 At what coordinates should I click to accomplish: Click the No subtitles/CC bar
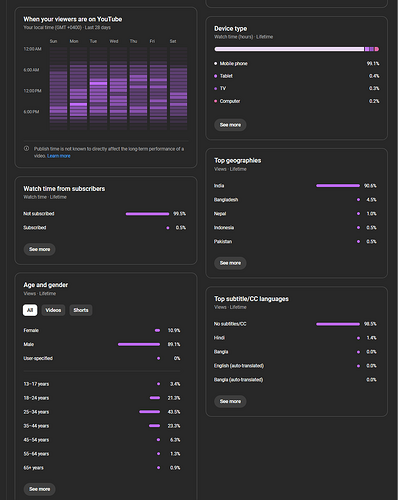(338, 324)
